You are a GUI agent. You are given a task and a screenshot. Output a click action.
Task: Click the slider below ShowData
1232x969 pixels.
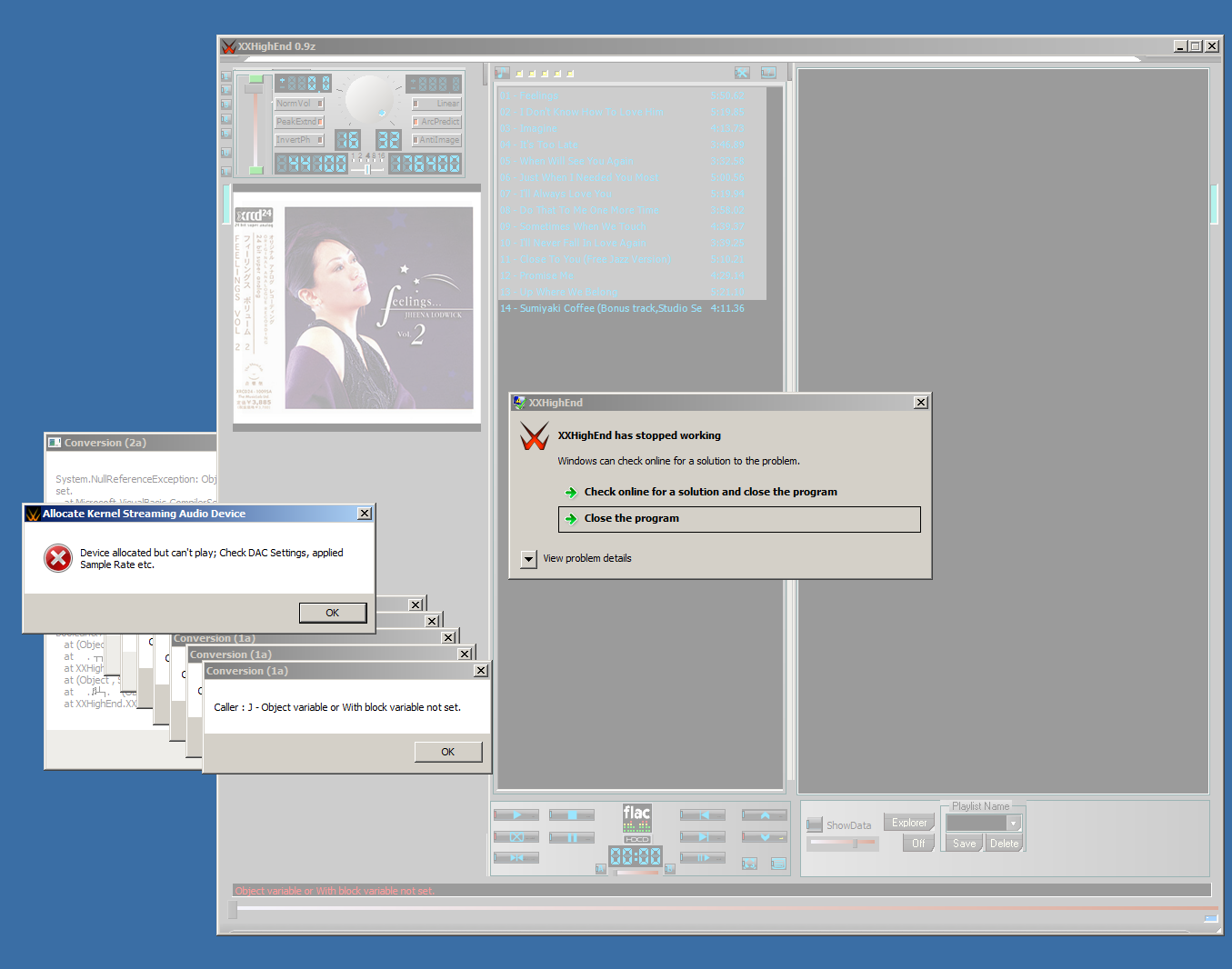click(843, 843)
